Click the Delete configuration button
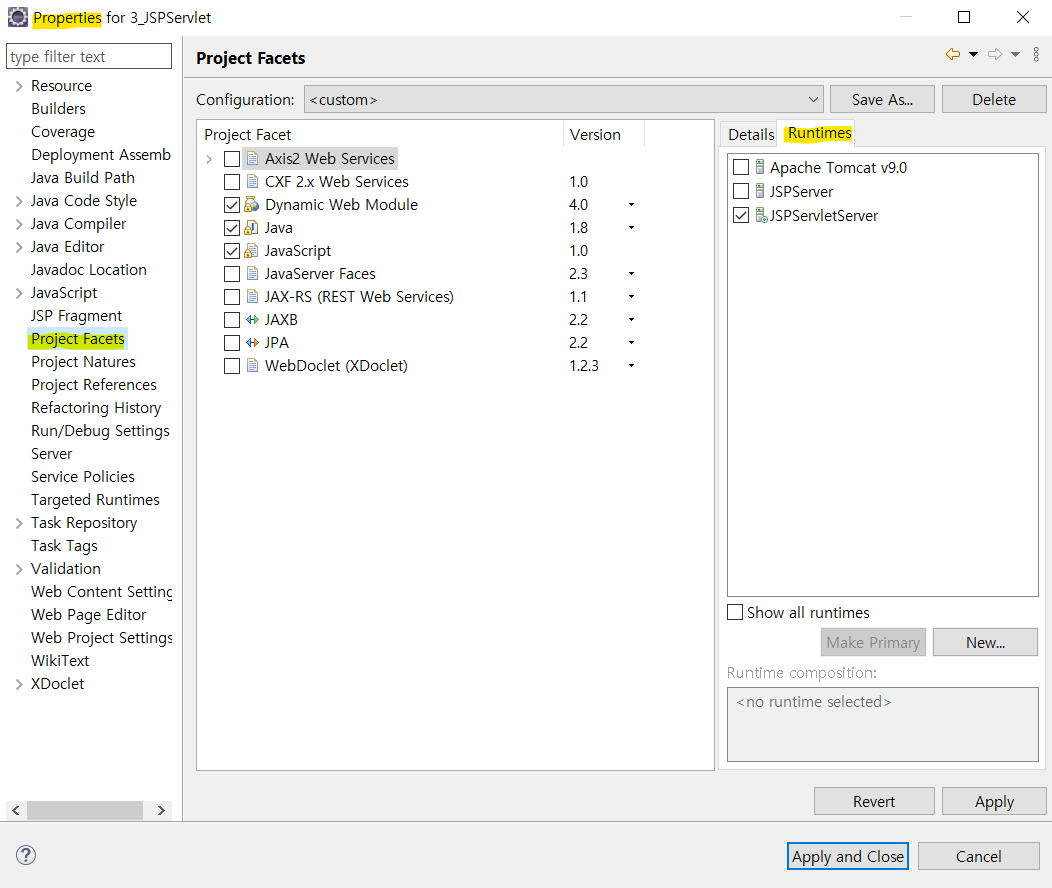This screenshot has height=888, width=1052. point(994,99)
